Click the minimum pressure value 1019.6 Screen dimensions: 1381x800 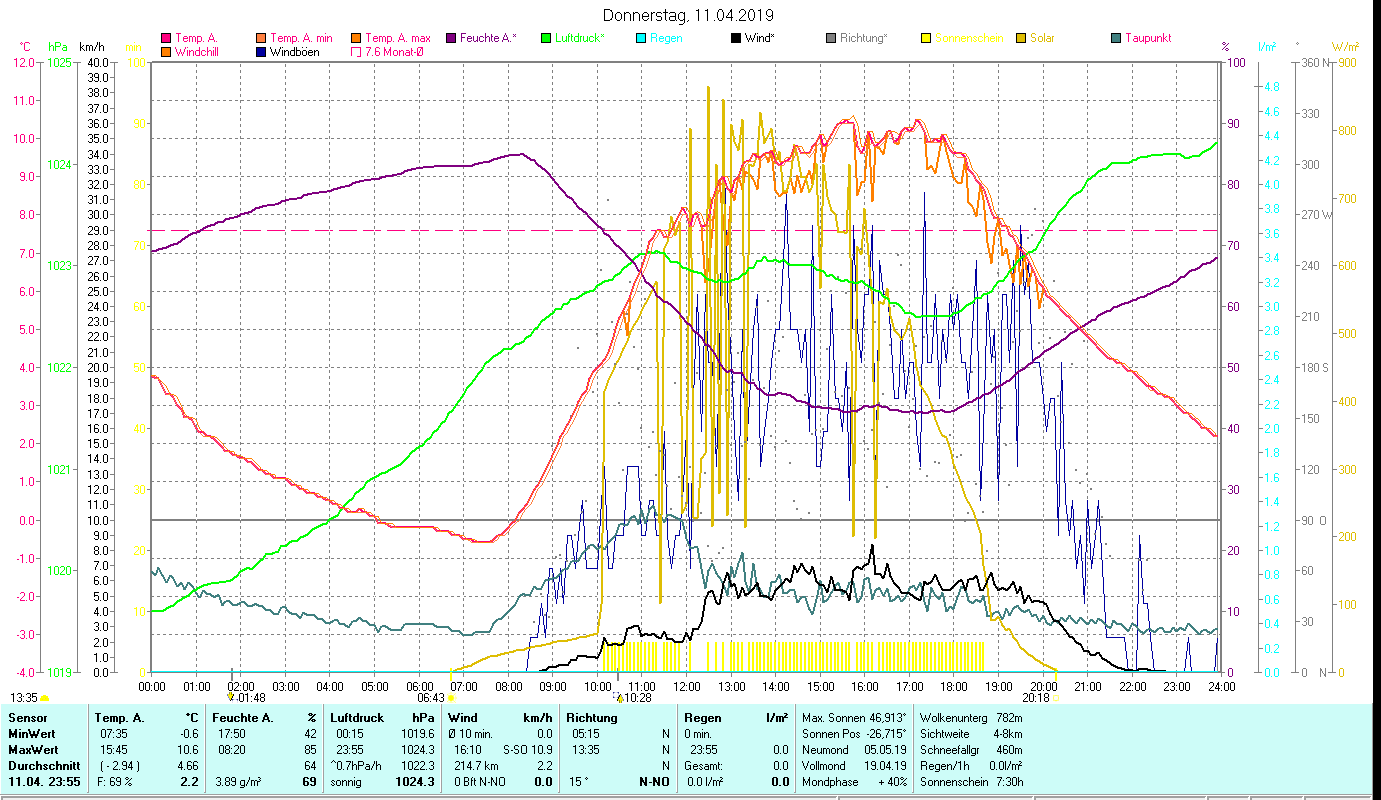coord(416,733)
